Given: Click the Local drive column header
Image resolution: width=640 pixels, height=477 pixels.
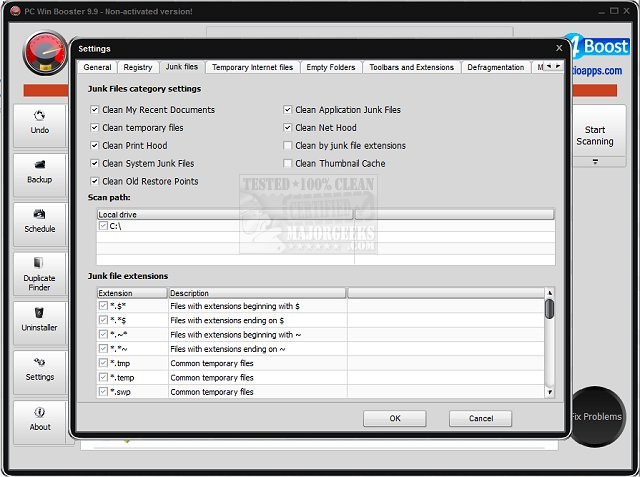Looking at the screenshot, I should [224, 214].
